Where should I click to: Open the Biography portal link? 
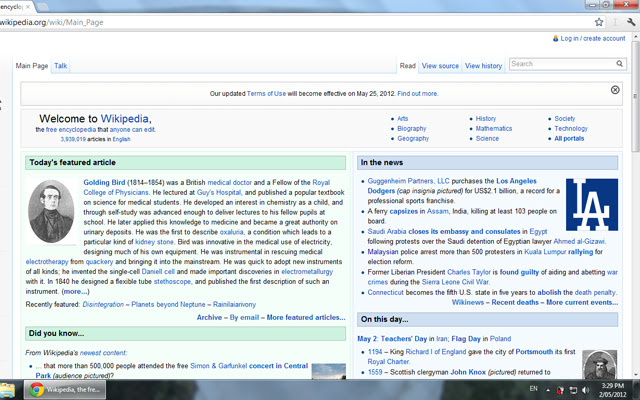pos(411,129)
